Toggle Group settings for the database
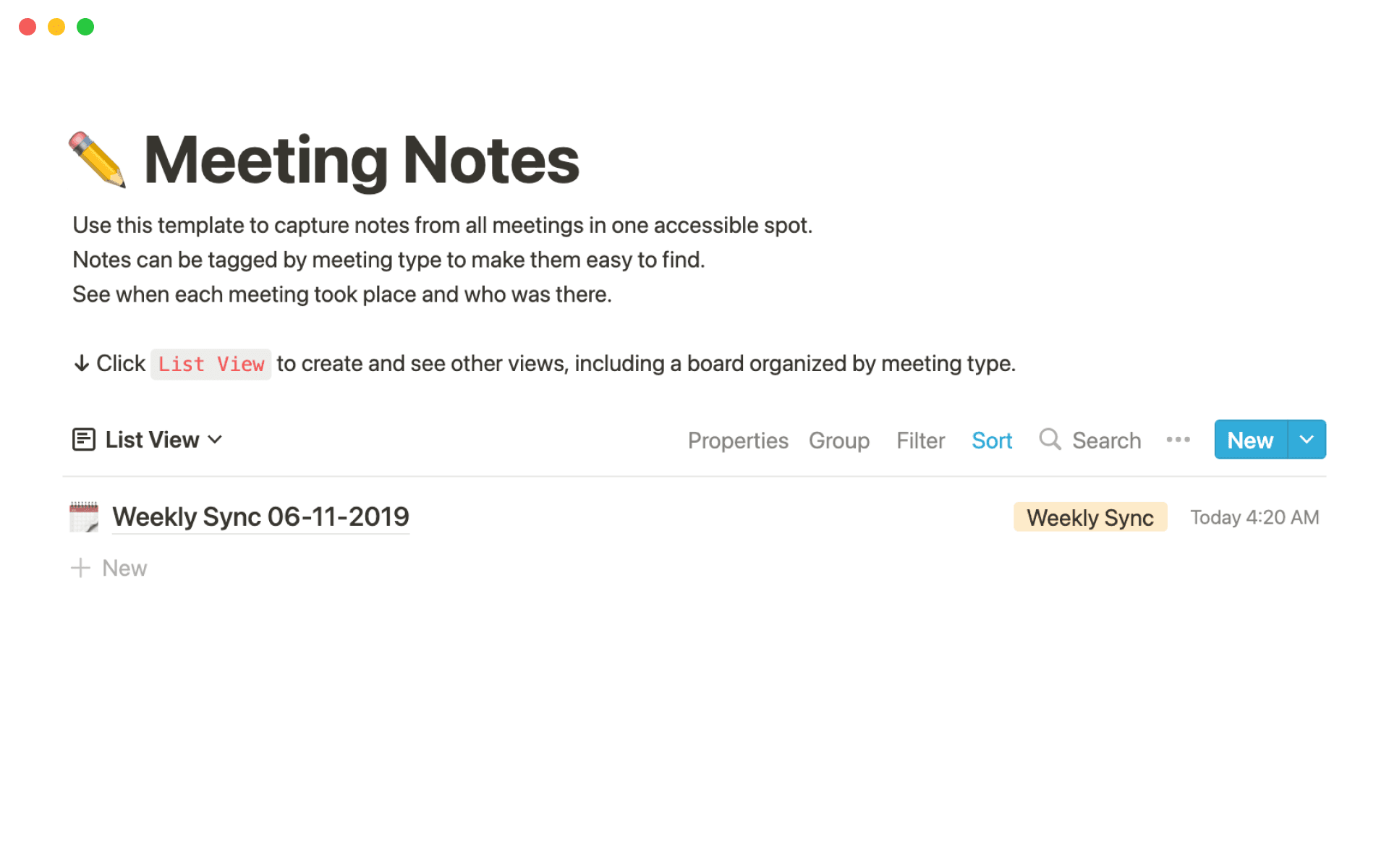Viewport: 1389px width, 868px height. coord(839,440)
